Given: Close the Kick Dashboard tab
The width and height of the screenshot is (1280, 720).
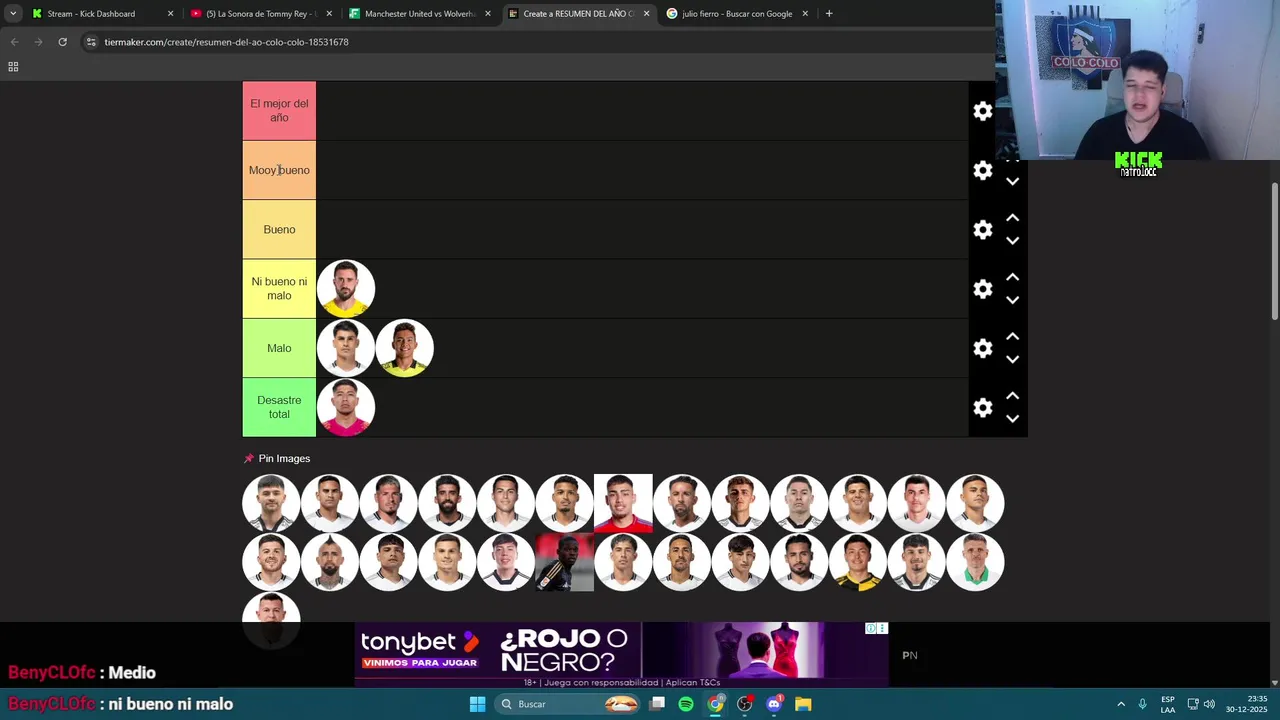Looking at the screenshot, I should (x=170, y=14).
